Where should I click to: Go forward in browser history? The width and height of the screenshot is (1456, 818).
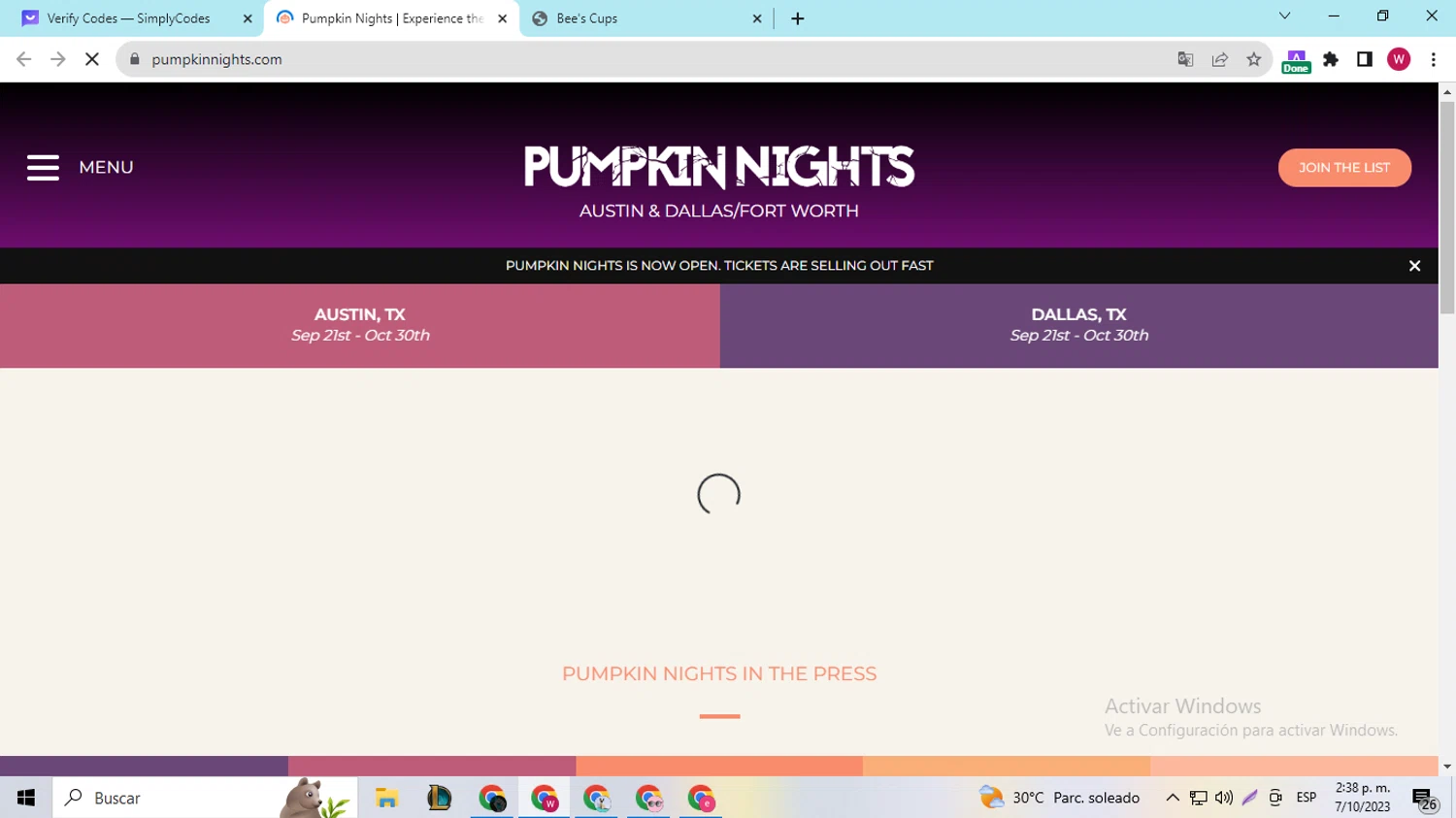click(58, 59)
